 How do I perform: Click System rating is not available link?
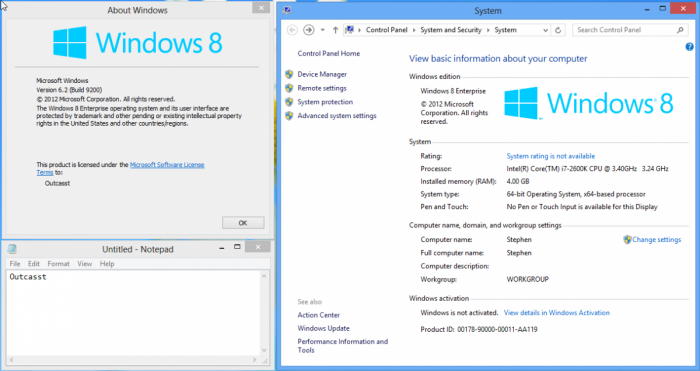pyautogui.click(x=550, y=156)
